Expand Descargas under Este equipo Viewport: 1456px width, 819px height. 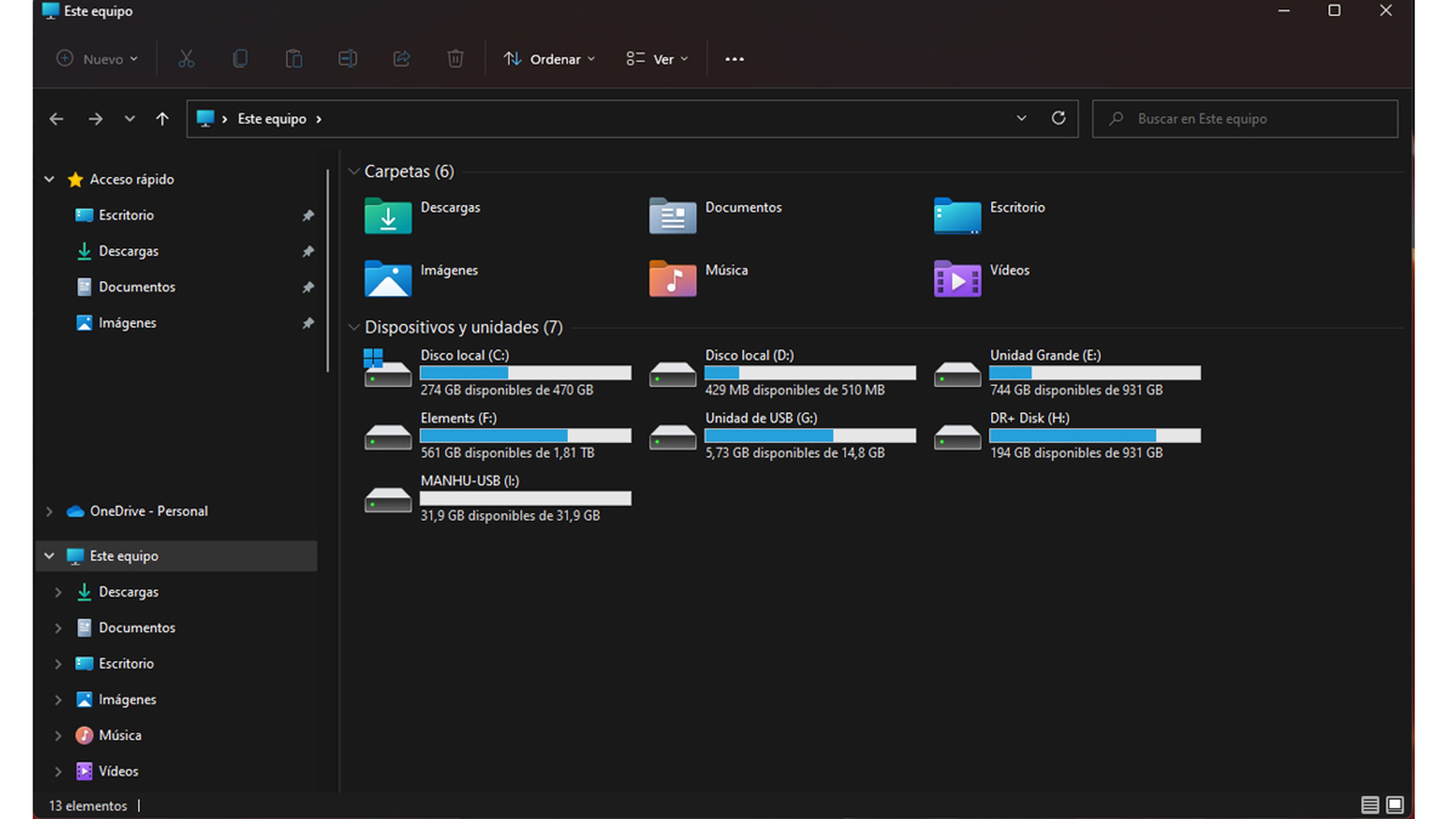pyautogui.click(x=58, y=592)
